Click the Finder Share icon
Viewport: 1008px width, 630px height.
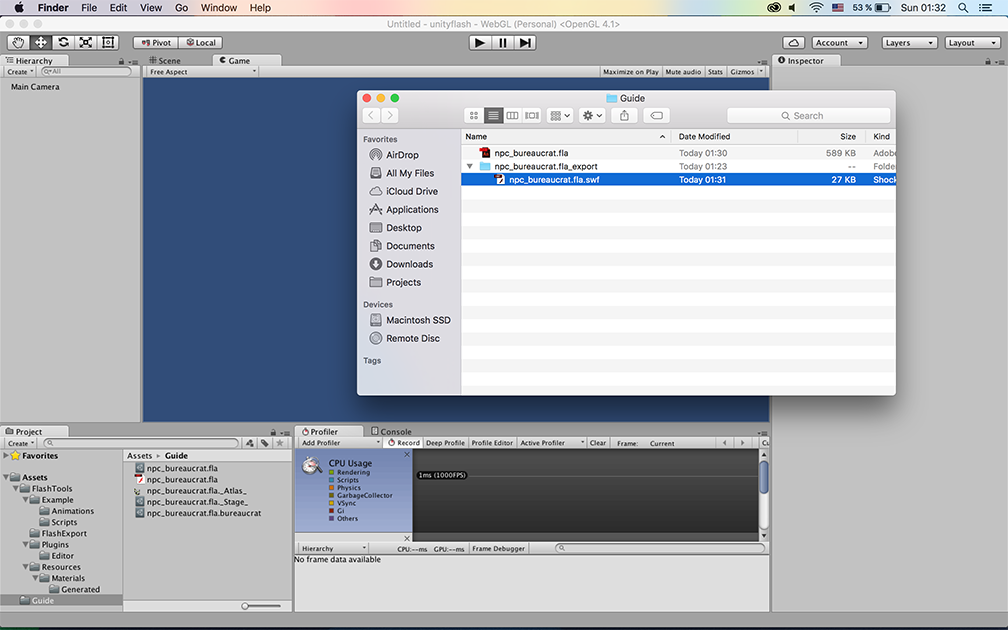tap(624, 116)
